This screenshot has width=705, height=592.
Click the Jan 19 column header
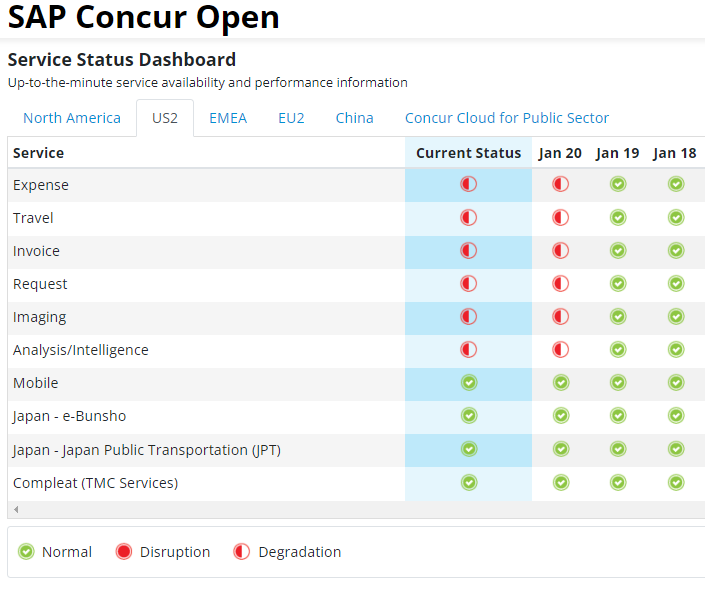(618, 153)
